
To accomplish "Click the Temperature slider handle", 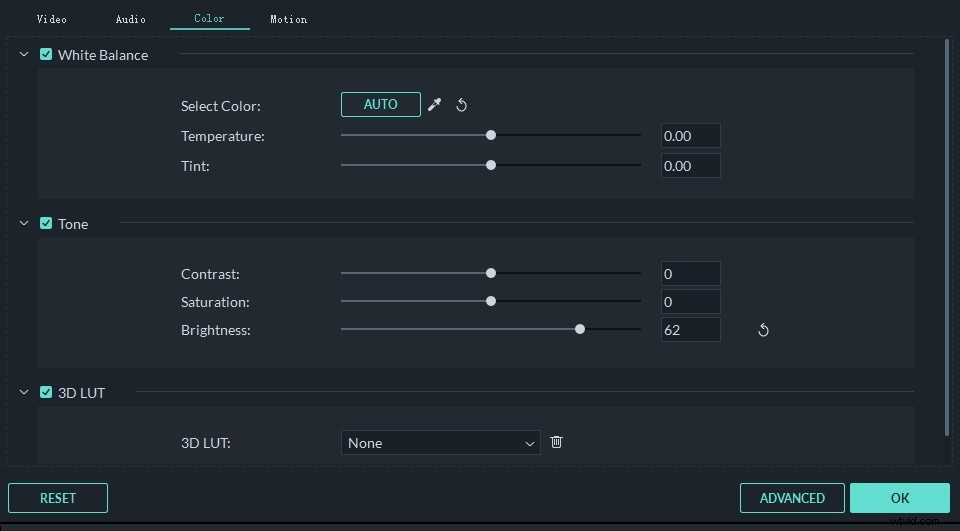I will point(490,135).
